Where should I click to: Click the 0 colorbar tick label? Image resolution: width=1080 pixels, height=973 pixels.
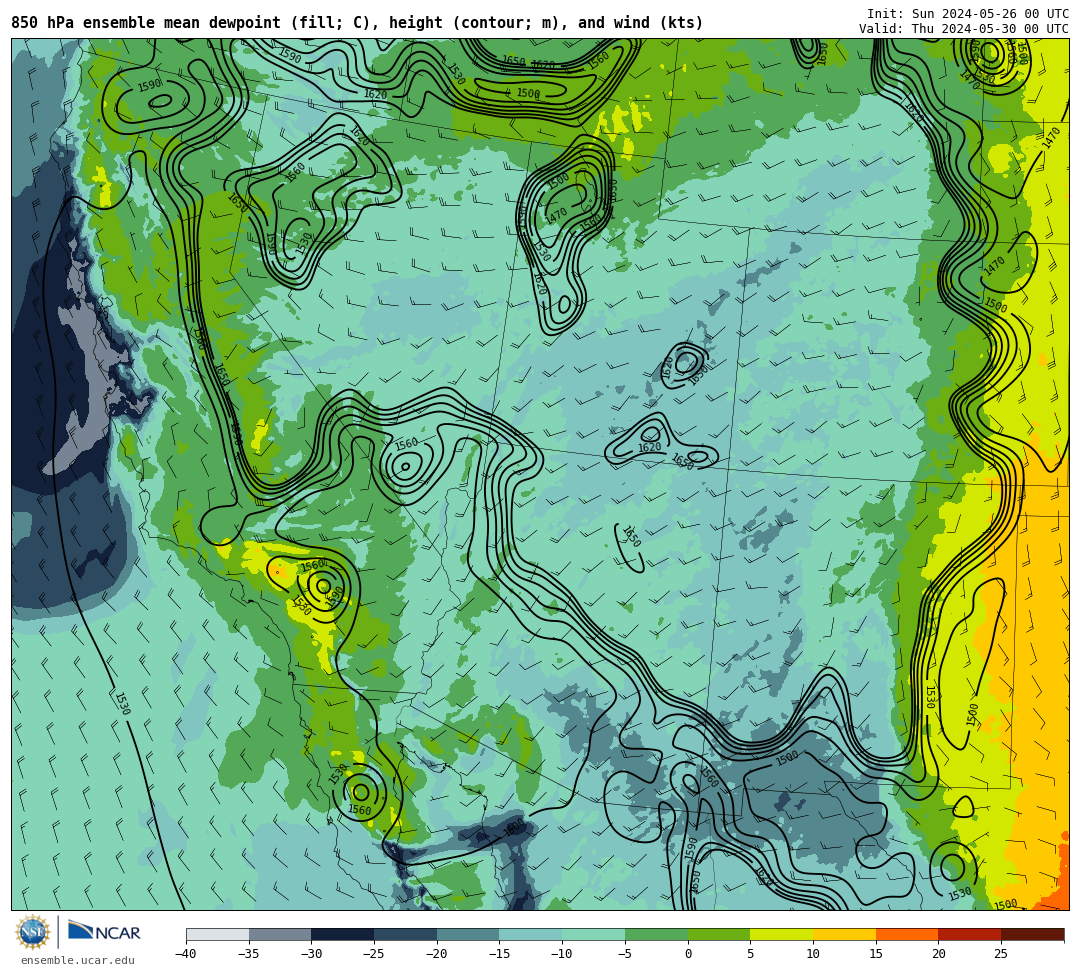(x=688, y=954)
